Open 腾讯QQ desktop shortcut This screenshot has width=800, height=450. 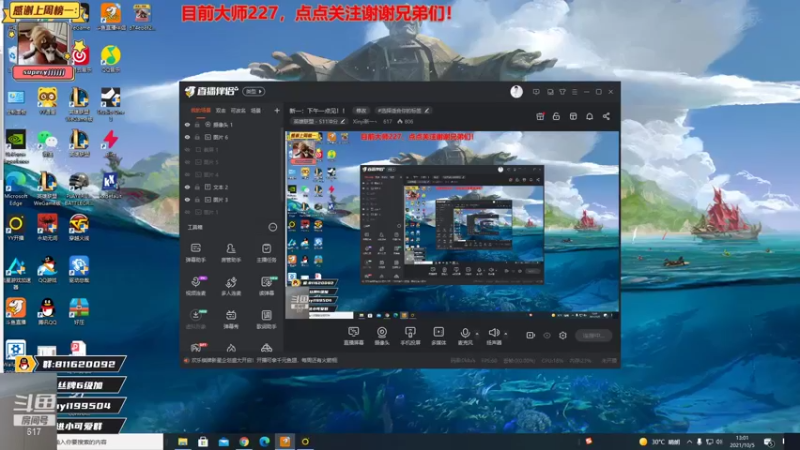[47, 311]
